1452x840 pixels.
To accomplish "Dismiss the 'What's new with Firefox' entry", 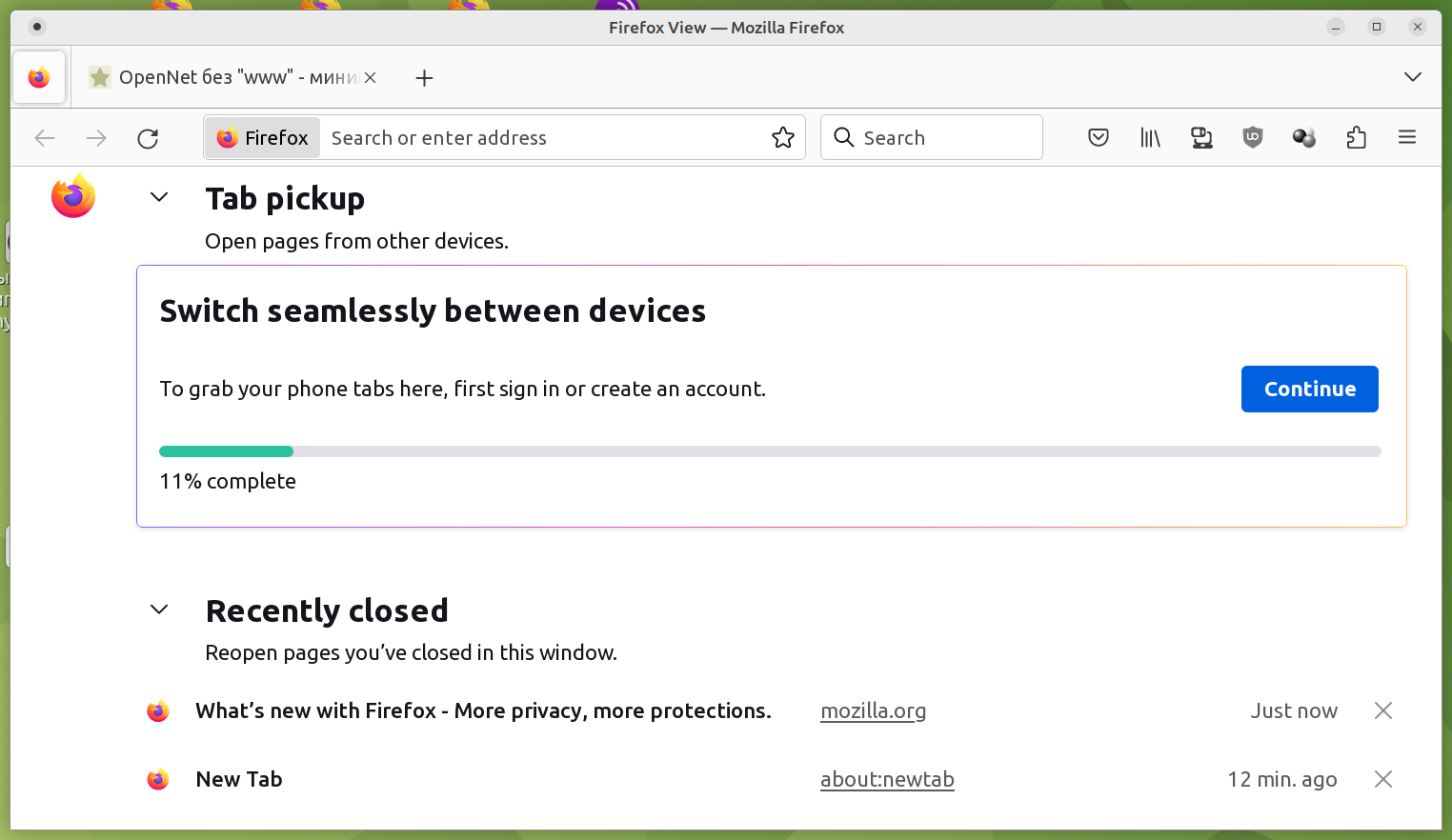I will pyautogui.click(x=1383, y=710).
